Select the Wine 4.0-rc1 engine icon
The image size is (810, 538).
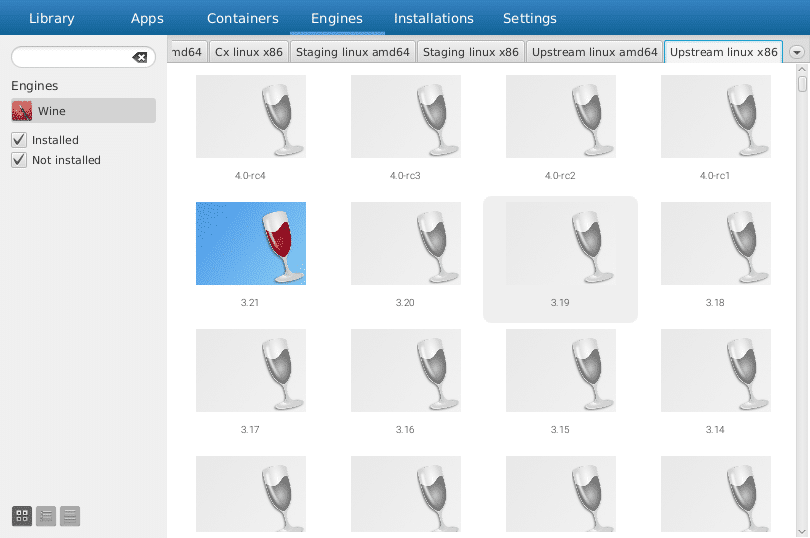(x=715, y=116)
